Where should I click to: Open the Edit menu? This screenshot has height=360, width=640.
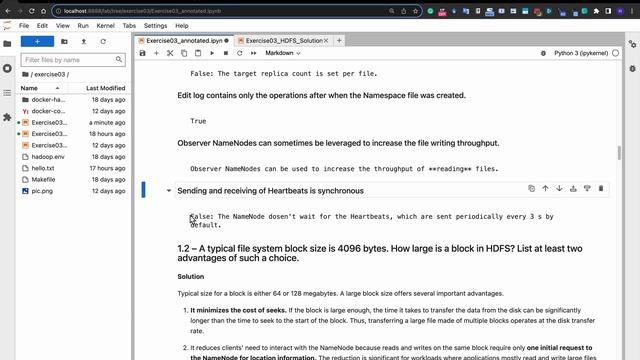click(42, 26)
